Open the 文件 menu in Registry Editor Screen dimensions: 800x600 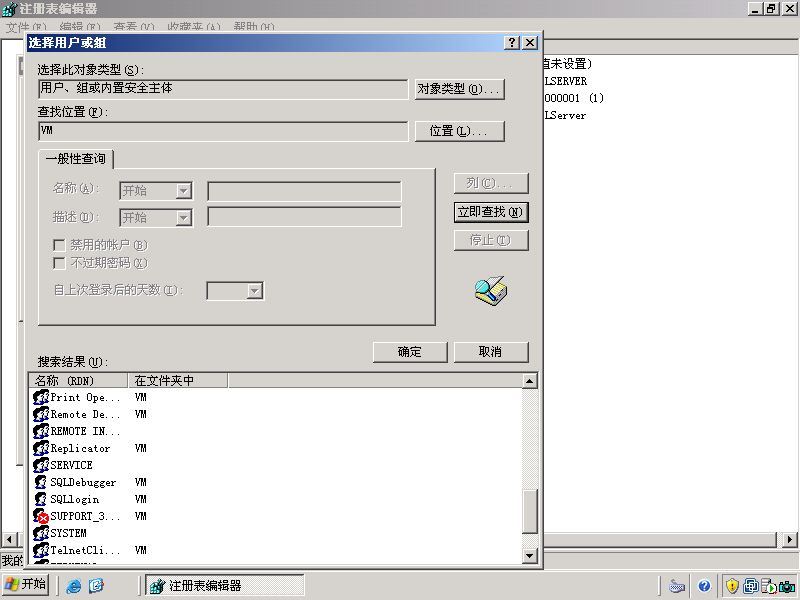coord(26,26)
